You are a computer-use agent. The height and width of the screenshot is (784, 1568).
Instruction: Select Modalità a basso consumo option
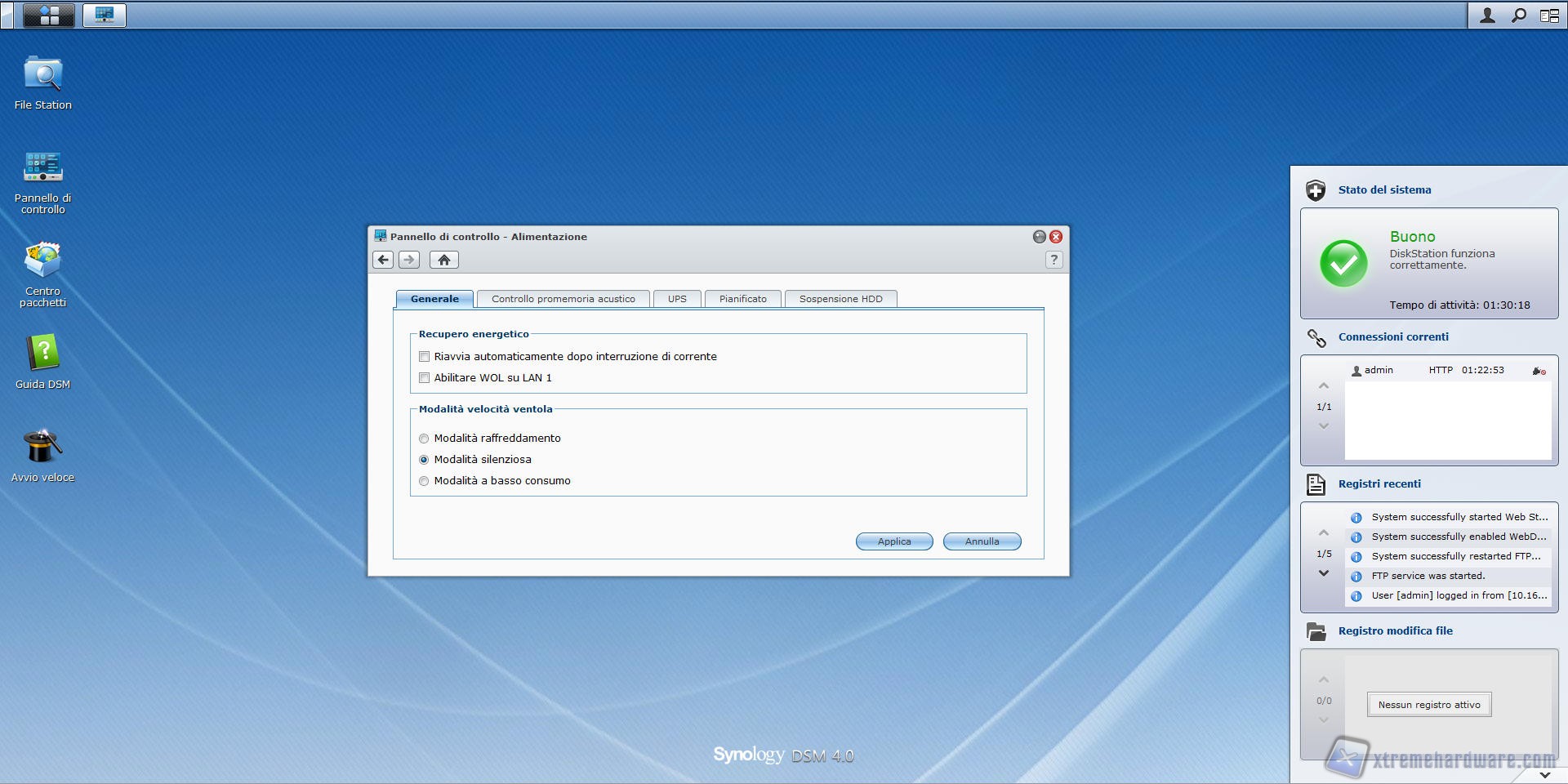[424, 481]
